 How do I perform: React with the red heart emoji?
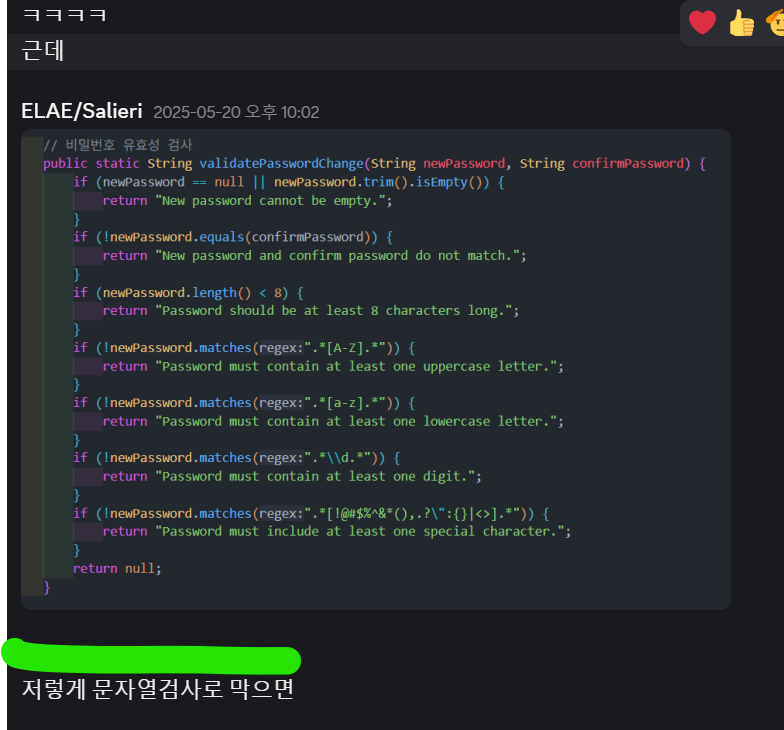point(702,22)
